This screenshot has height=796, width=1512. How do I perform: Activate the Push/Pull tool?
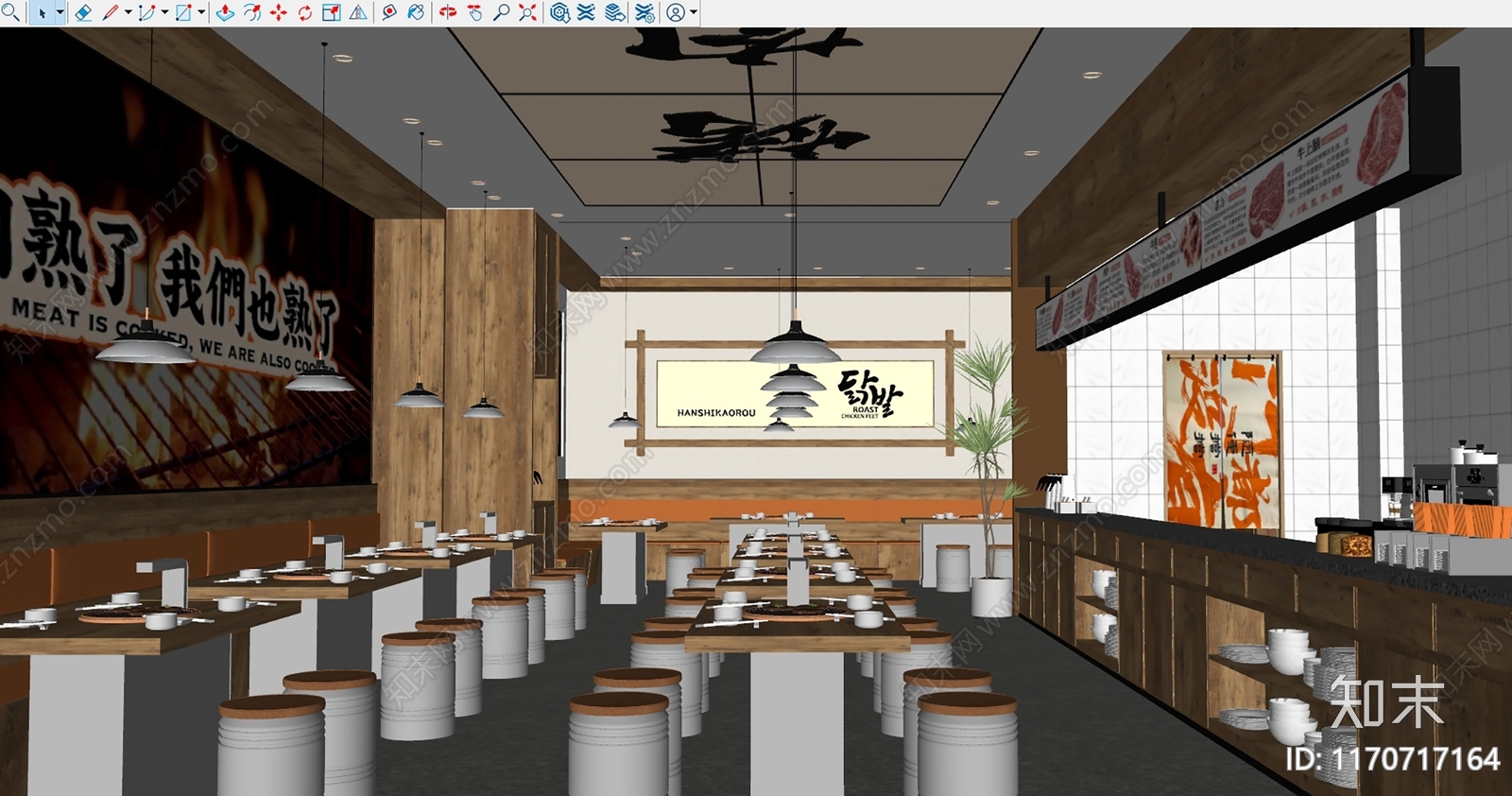click(225, 12)
